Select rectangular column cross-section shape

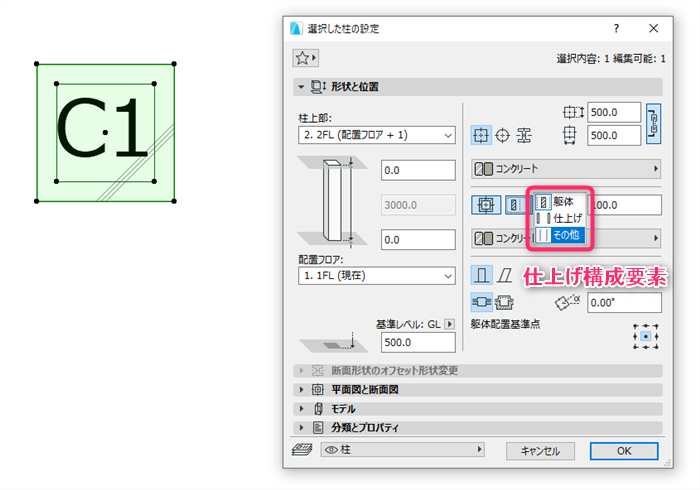coord(481,135)
